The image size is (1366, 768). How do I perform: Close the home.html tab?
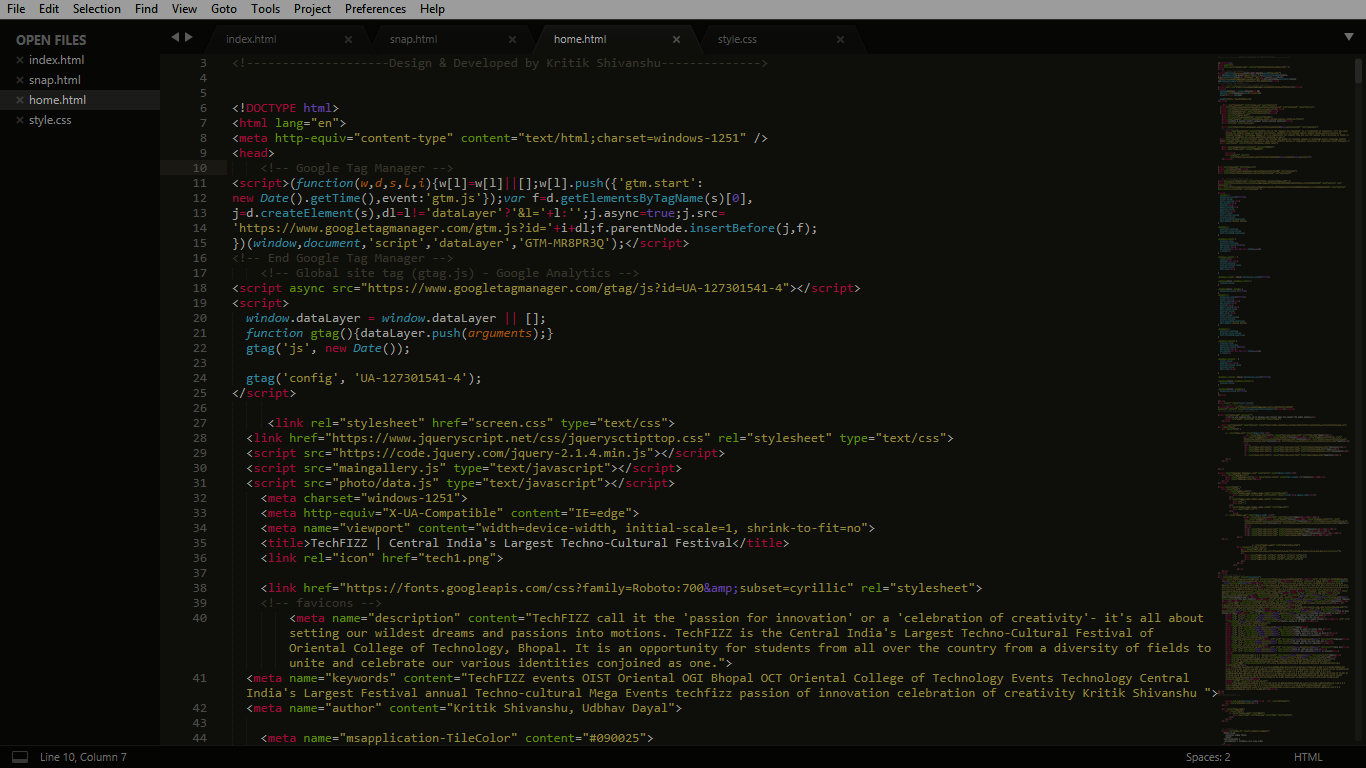click(x=676, y=40)
